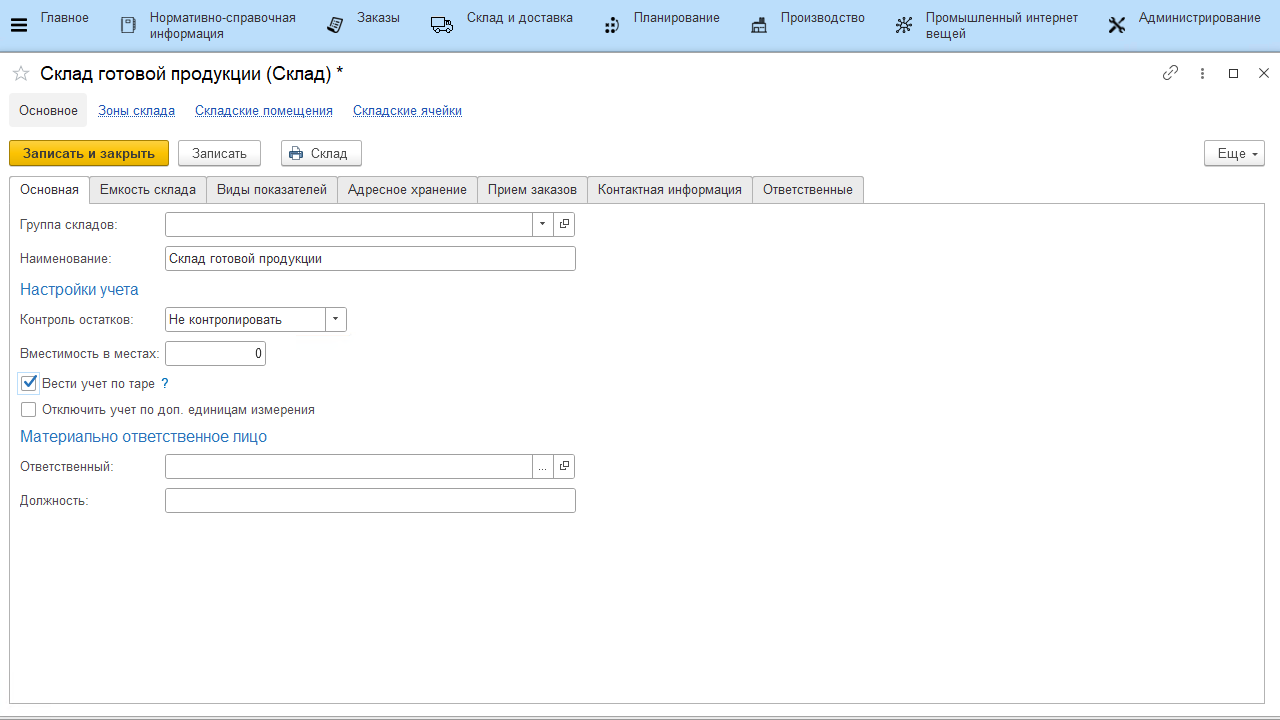Open Группа складов field in new window
The image size is (1280, 720).
564,224
